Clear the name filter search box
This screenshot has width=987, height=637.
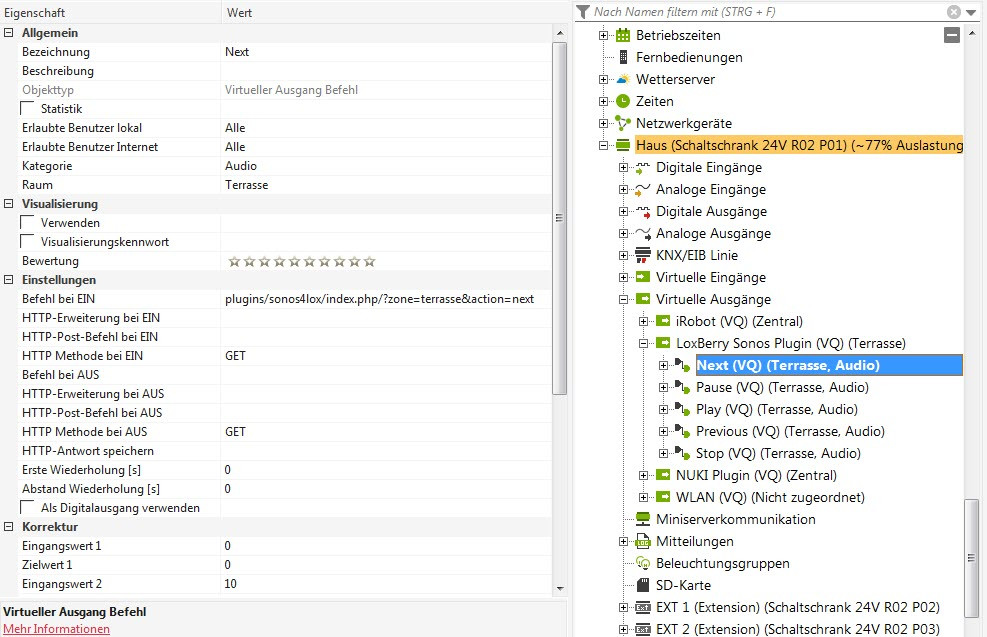(954, 12)
